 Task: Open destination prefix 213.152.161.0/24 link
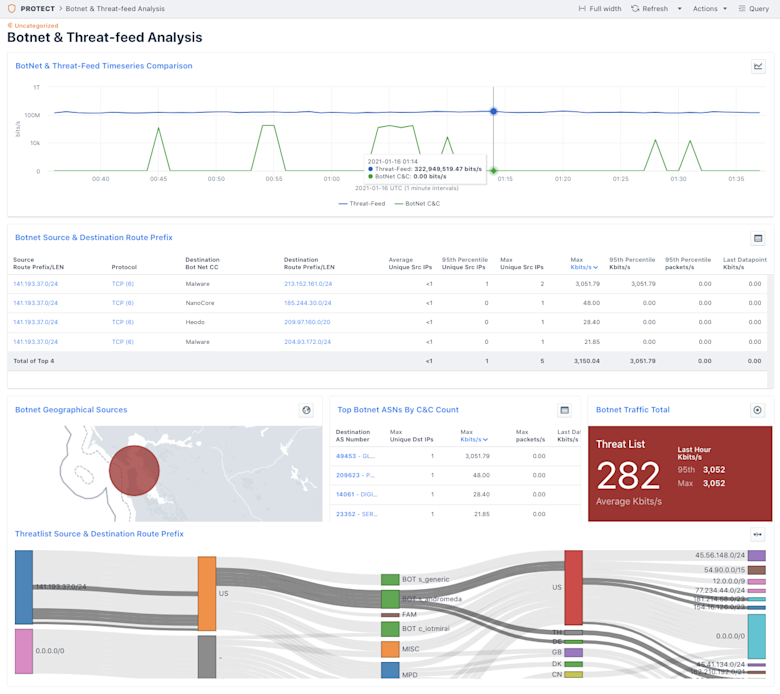pos(308,284)
